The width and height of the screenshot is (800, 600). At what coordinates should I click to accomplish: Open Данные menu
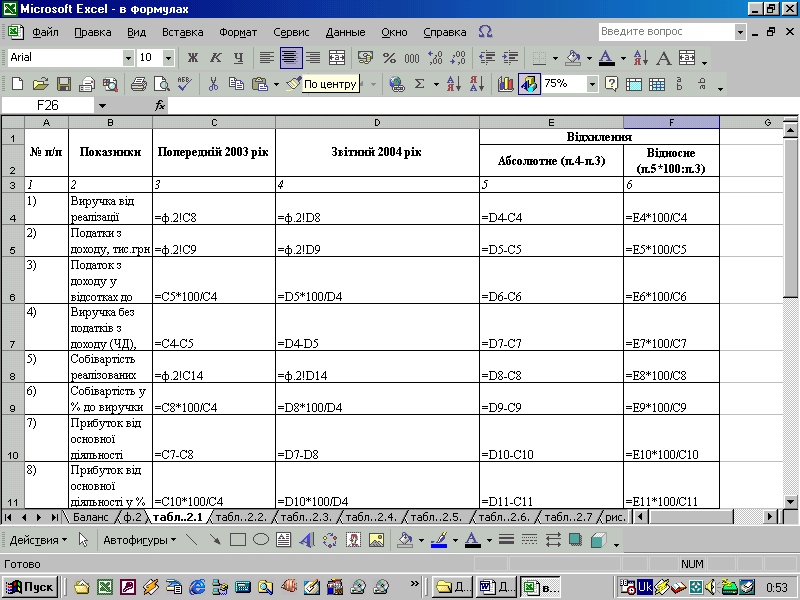pos(345,32)
